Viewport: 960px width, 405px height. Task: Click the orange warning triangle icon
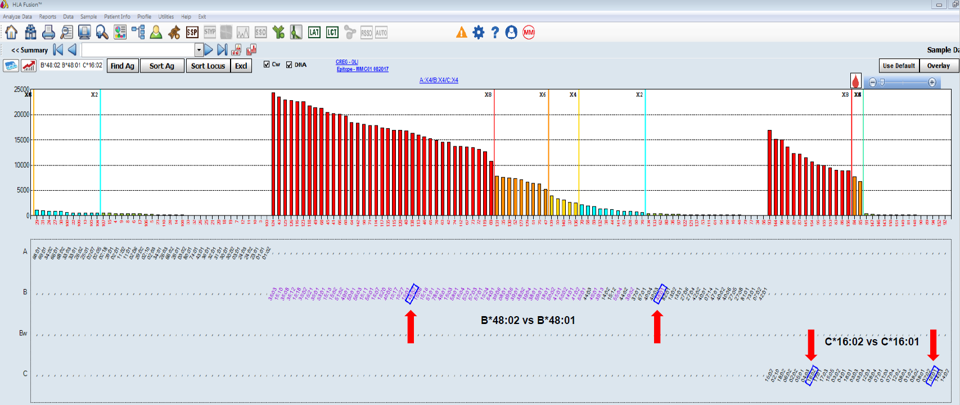(x=461, y=33)
